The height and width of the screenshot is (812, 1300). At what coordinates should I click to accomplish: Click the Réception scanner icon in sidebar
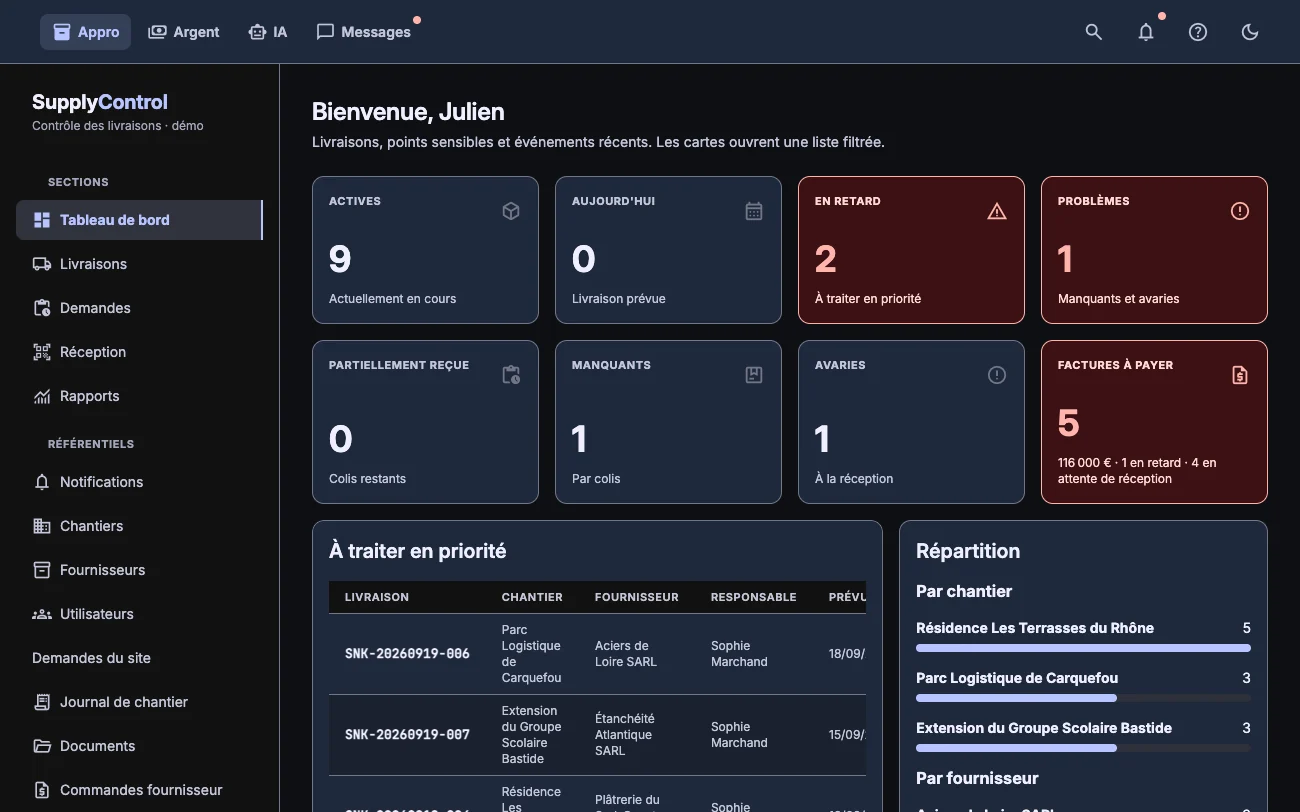tap(42, 352)
